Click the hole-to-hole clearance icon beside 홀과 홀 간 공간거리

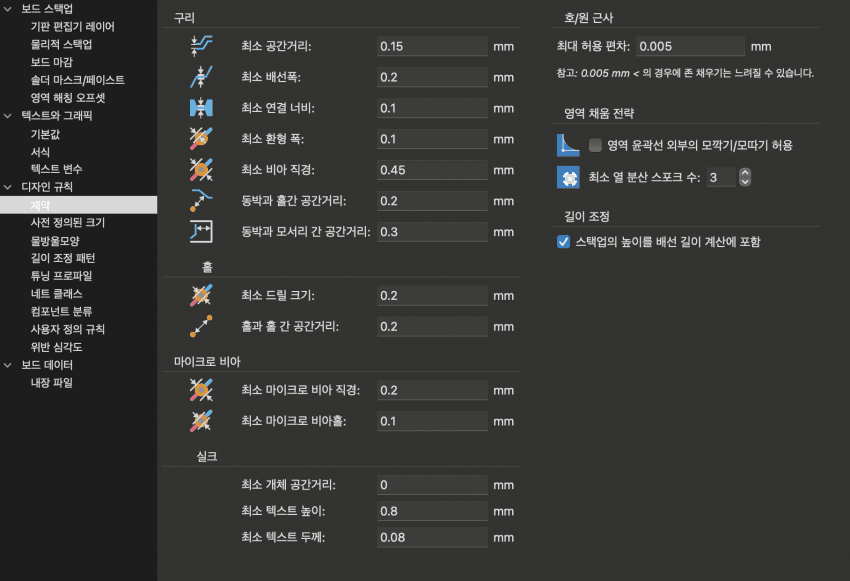(201, 326)
